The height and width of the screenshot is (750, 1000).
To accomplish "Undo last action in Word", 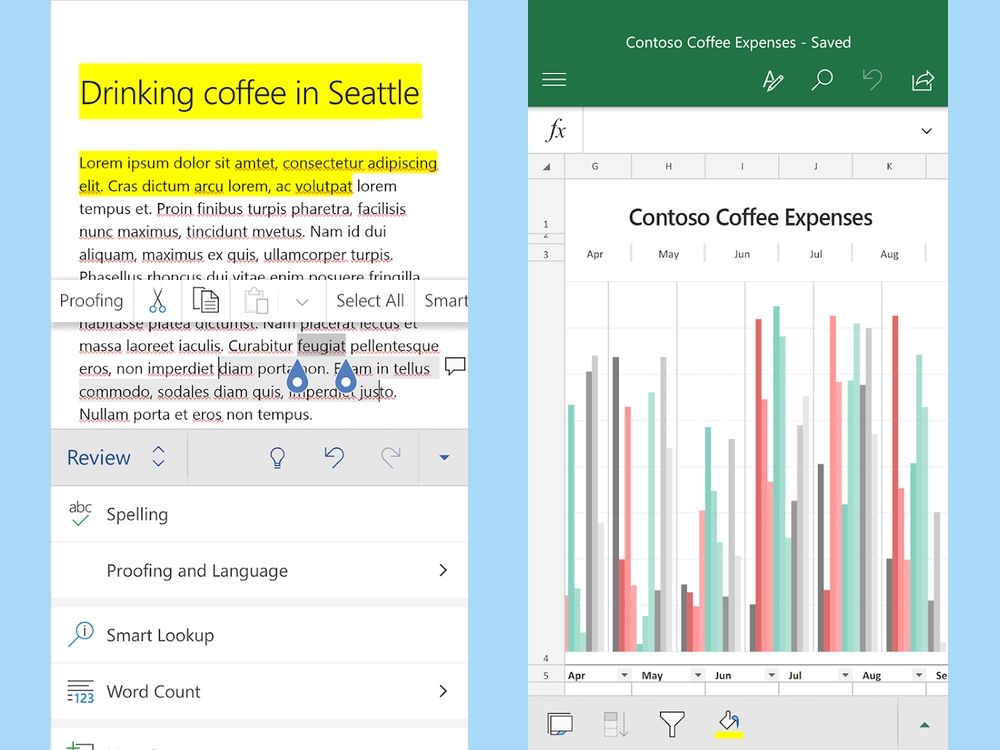I will click(x=334, y=457).
